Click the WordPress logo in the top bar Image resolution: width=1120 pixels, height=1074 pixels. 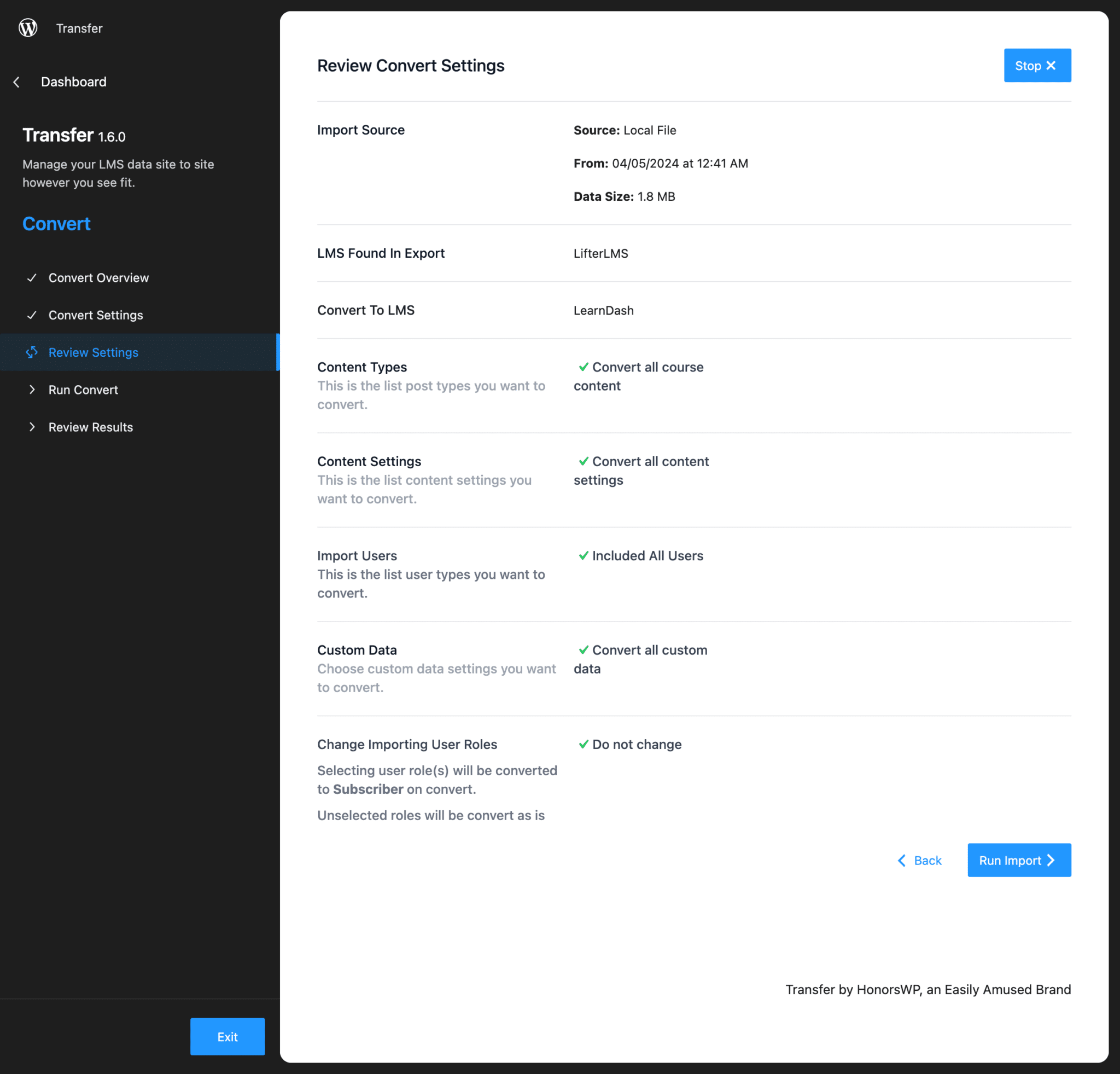[x=27, y=27]
